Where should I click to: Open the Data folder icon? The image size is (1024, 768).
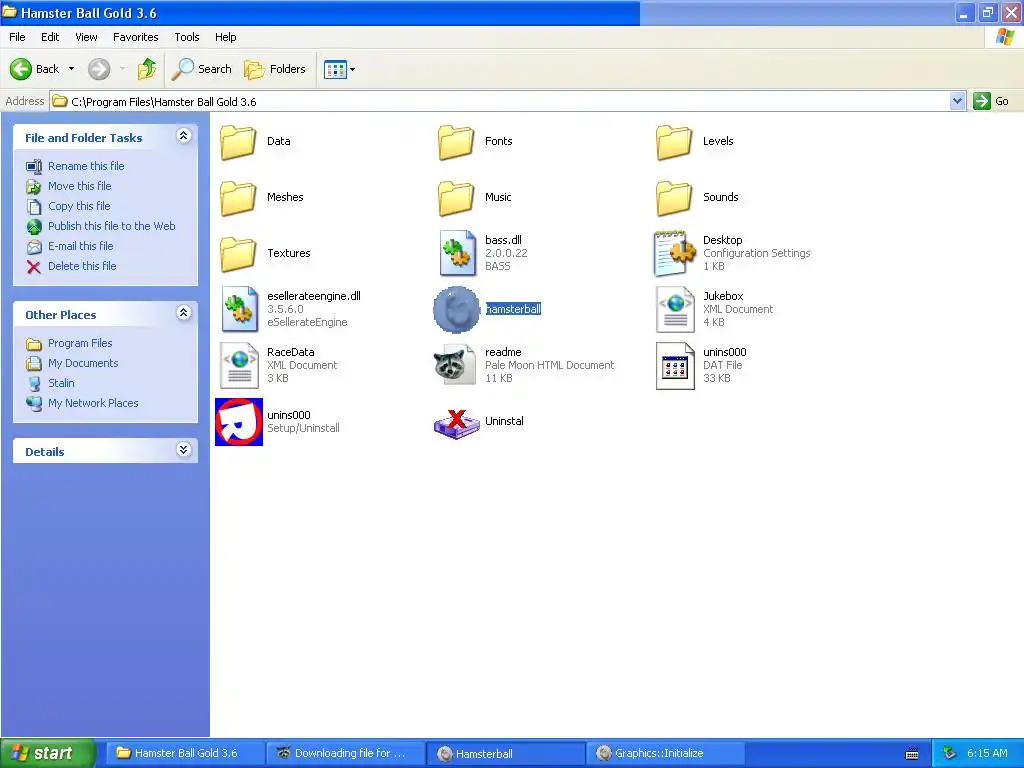(x=238, y=142)
